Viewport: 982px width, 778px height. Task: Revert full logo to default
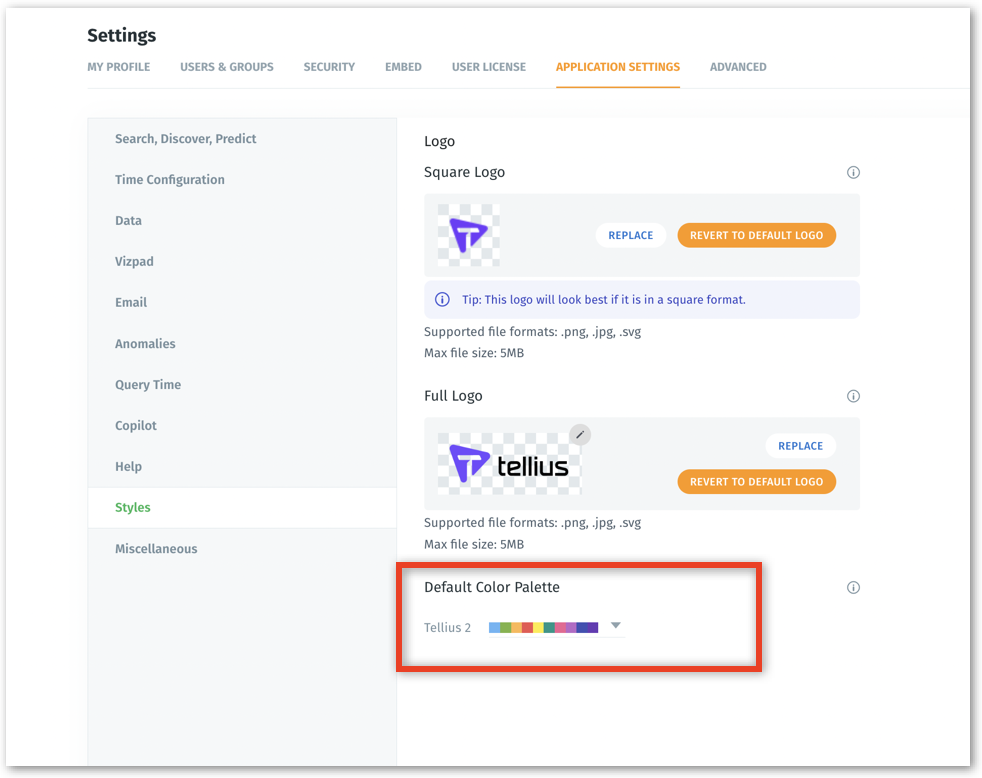pyautogui.click(x=756, y=481)
